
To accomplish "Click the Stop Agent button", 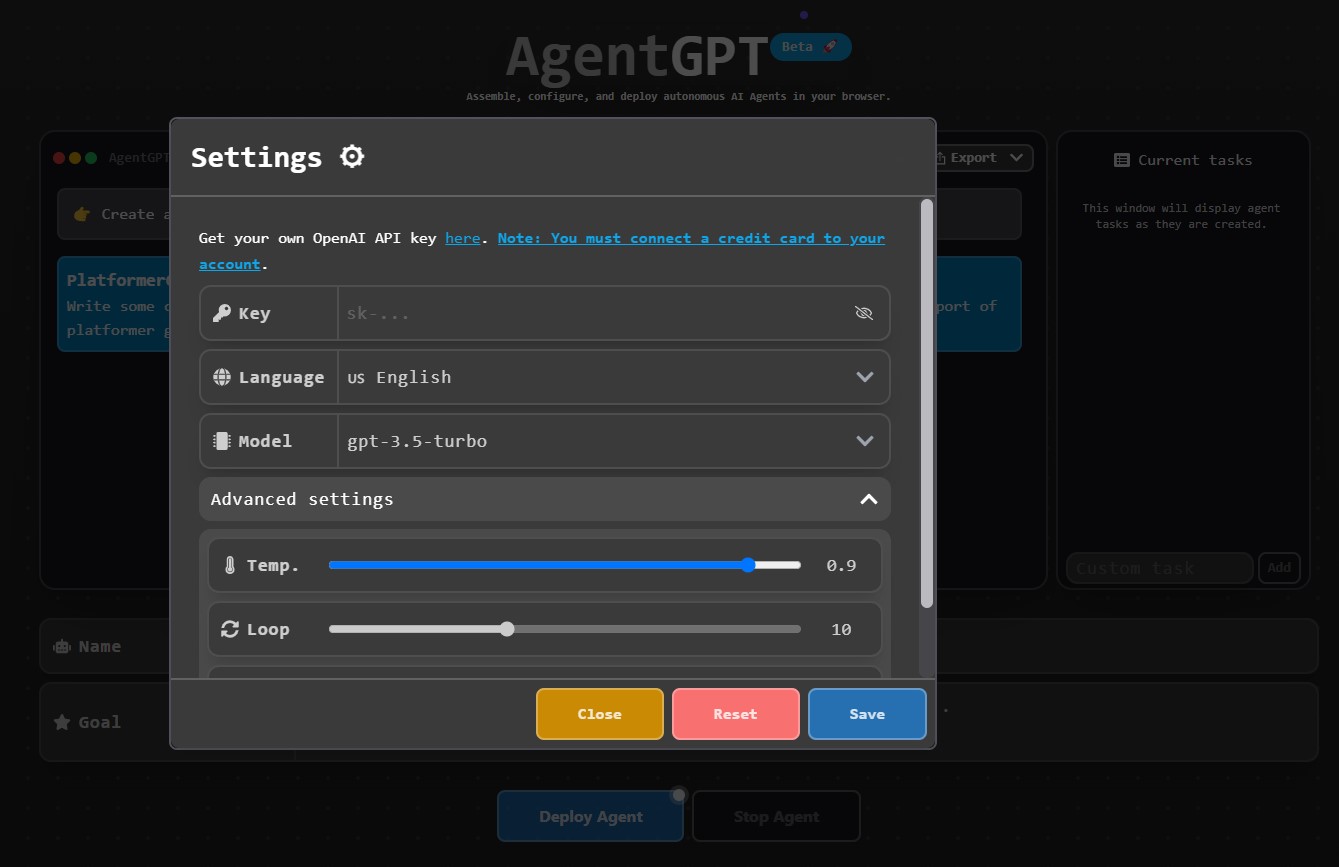I will pos(776,816).
